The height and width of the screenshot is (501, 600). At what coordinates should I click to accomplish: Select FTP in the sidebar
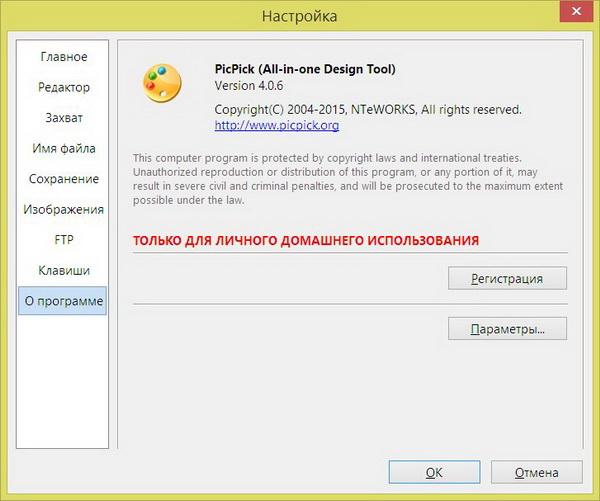coord(64,240)
